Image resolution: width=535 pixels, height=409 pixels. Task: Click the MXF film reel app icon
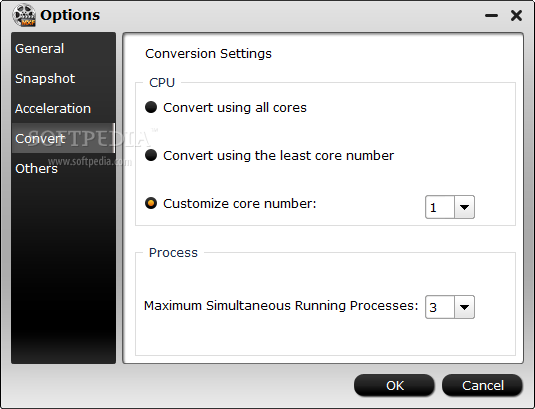point(24,15)
